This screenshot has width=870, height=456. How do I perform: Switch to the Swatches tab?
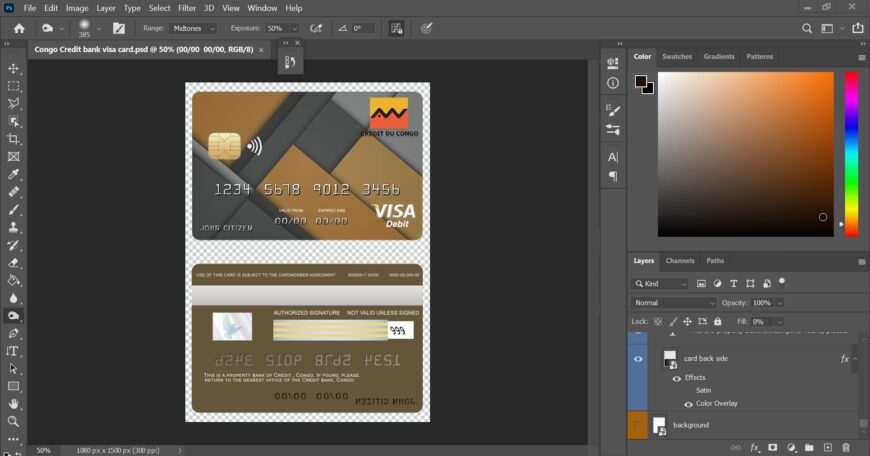(677, 57)
